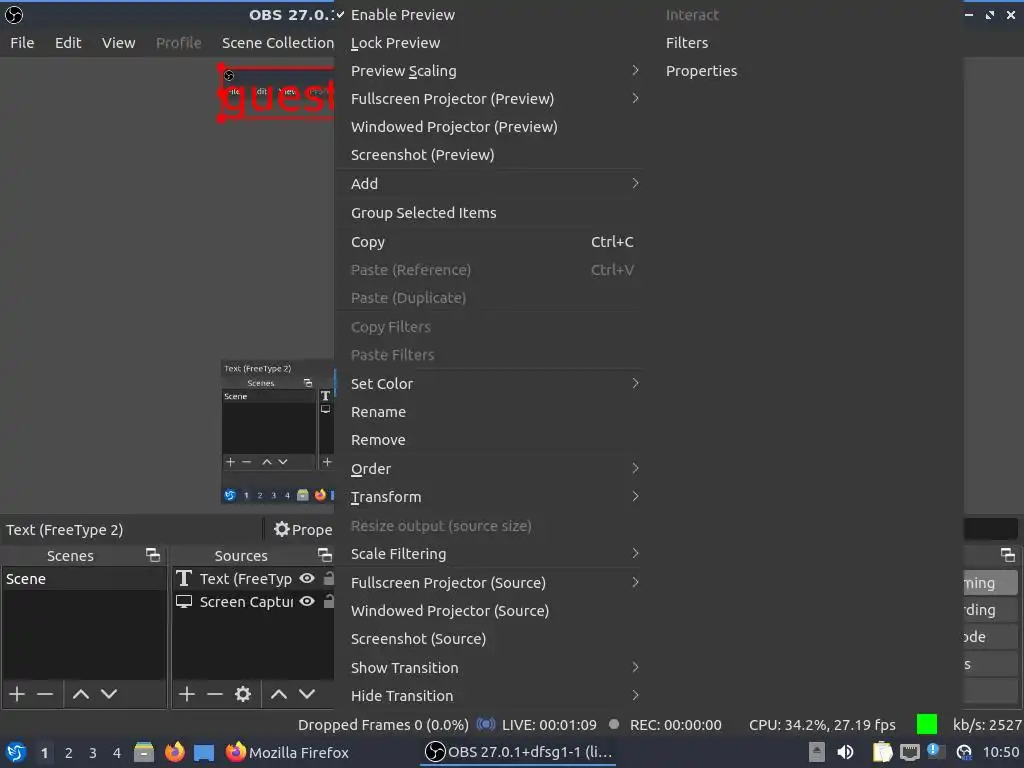Screen dimensions: 1024x768
Task: Open clipboard manager tray icon
Action: [882, 752]
